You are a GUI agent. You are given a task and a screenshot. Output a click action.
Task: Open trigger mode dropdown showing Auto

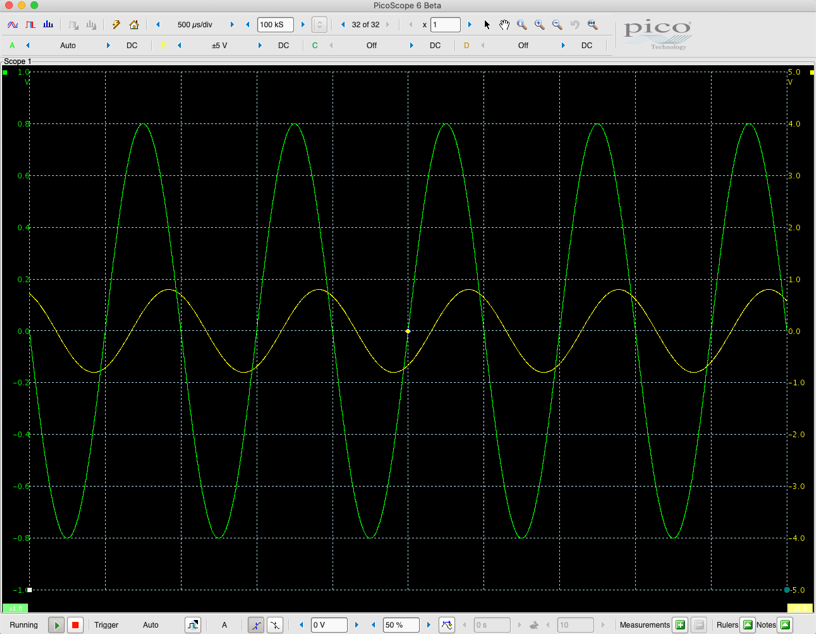point(151,625)
